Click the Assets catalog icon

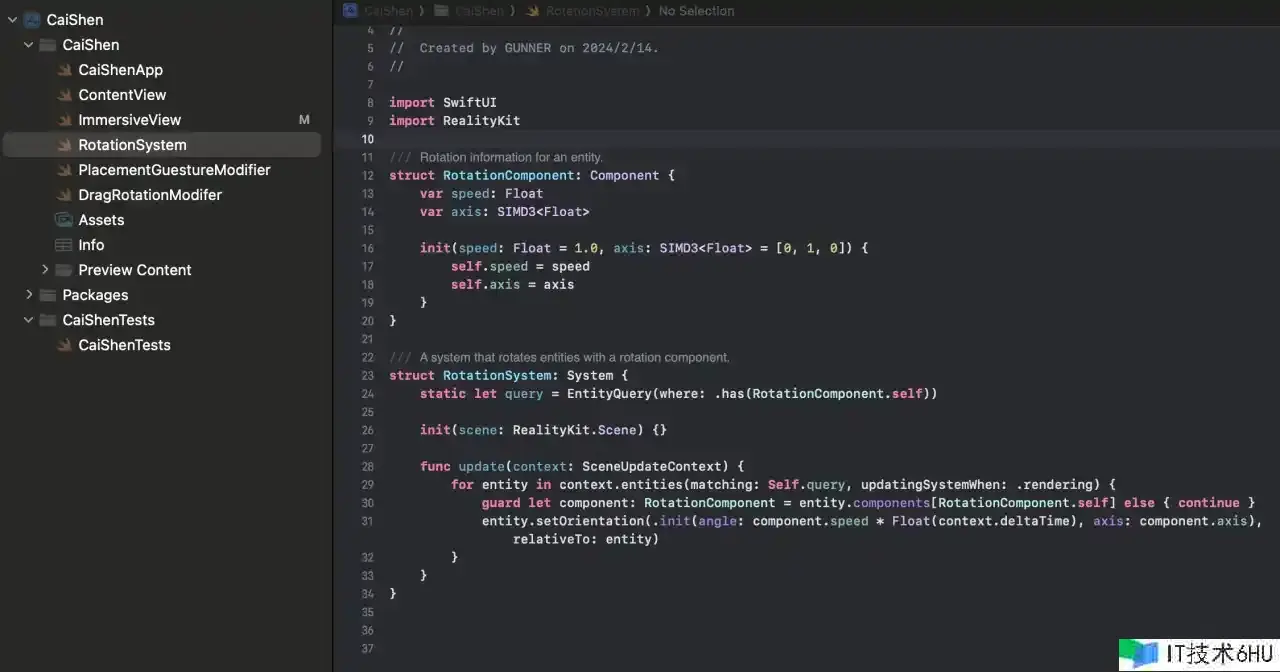(x=63, y=220)
